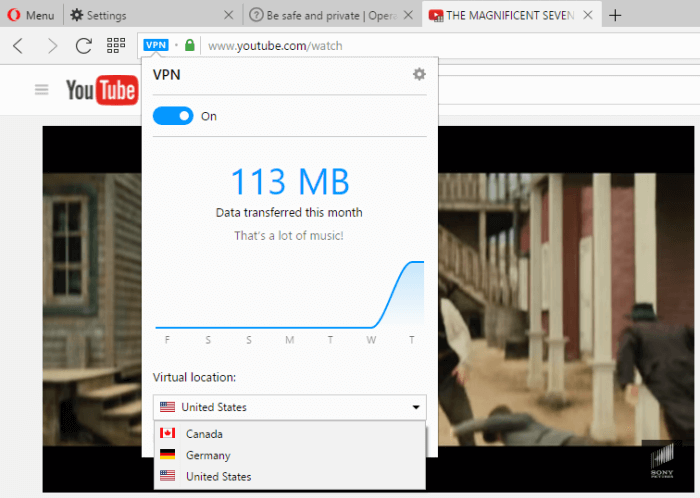The width and height of the screenshot is (700, 498).
Task: Click the 113 MB data value
Action: (x=290, y=182)
